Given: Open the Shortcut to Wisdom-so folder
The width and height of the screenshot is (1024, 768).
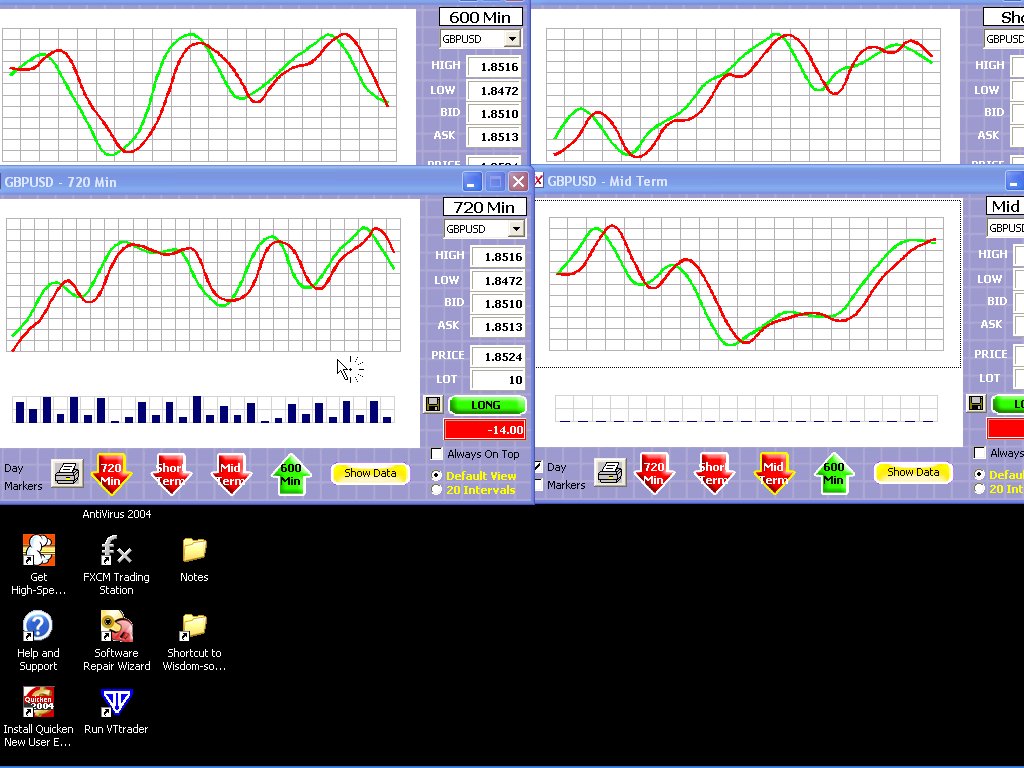Looking at the screenshot, I should coord(194,641).
